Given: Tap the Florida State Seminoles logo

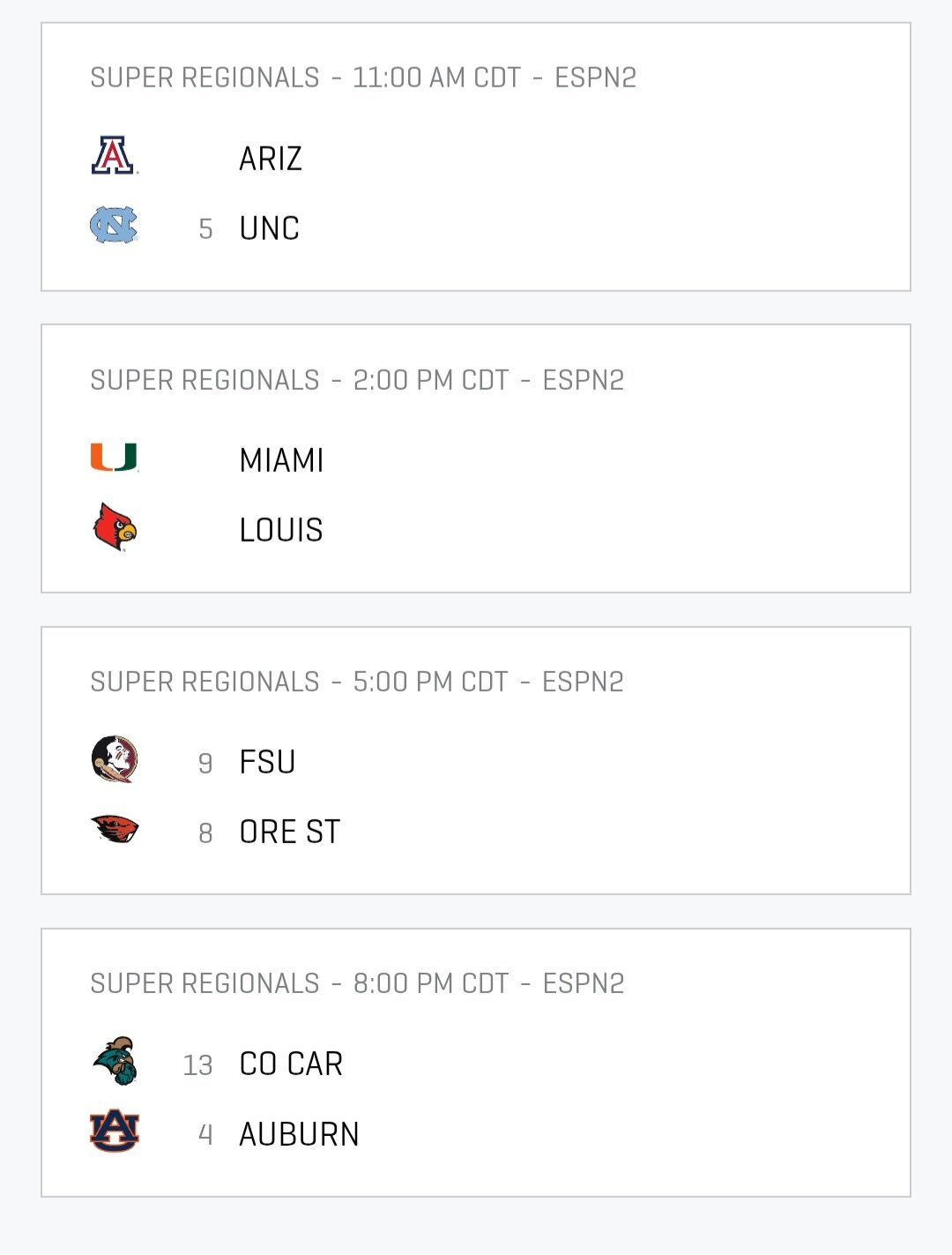Looking at the screenshot, I should [115, 759].
